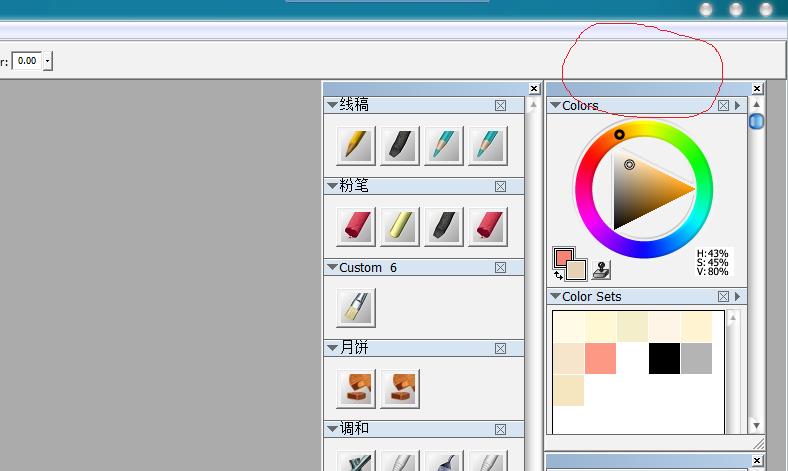Close the 月饼 palette with its X box
The height and width of the screenshot is (471, 788).
click(x=500, y=348)
